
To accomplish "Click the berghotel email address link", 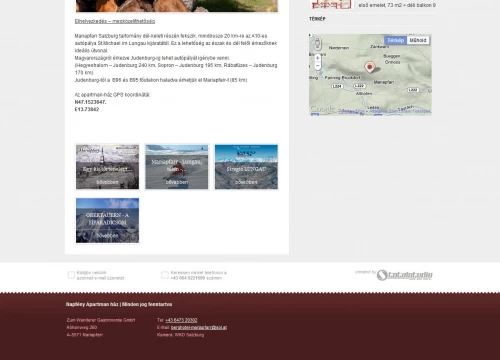I will pos(199,327).
